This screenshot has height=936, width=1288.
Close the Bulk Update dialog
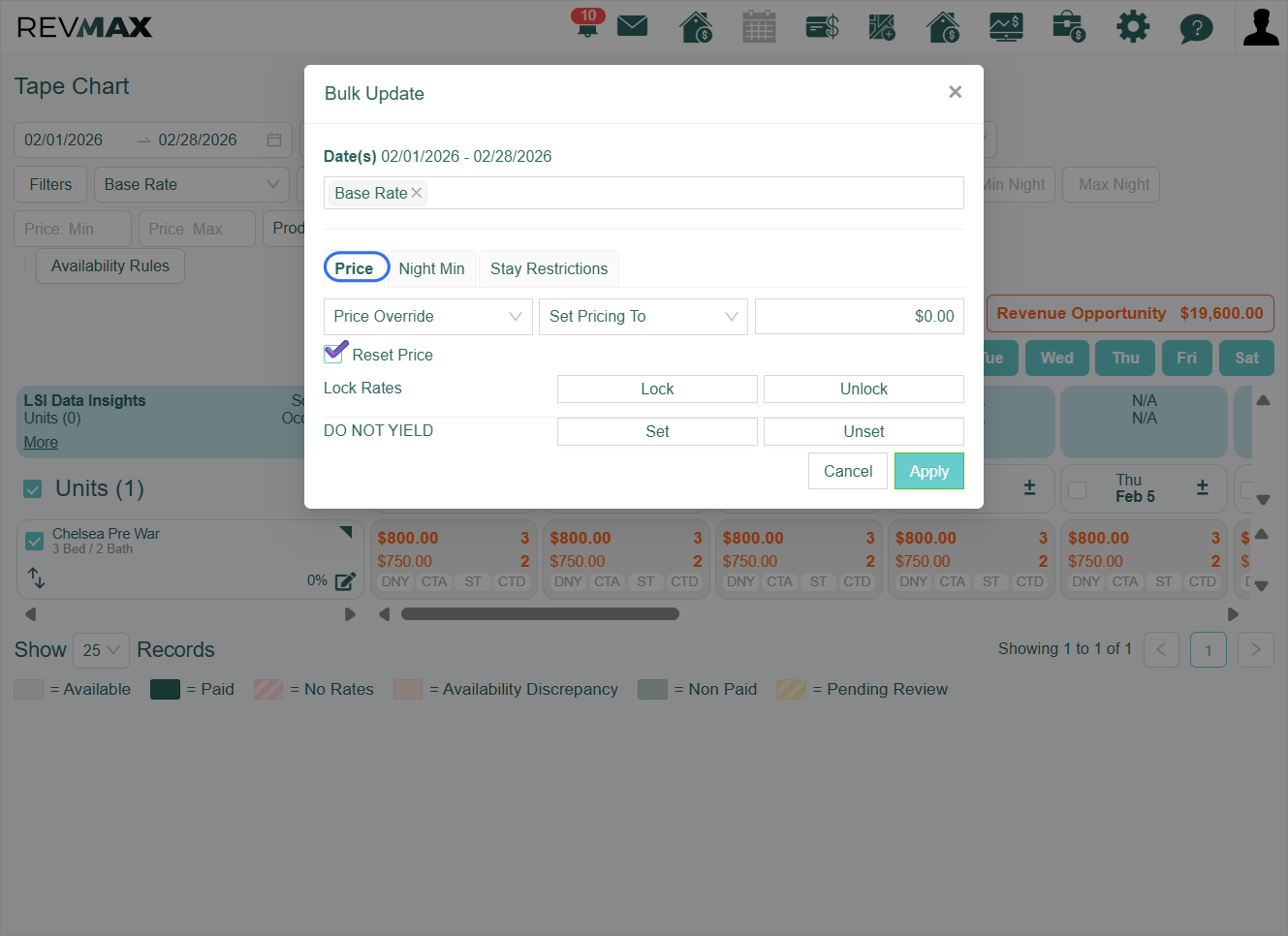pos(955,92)
